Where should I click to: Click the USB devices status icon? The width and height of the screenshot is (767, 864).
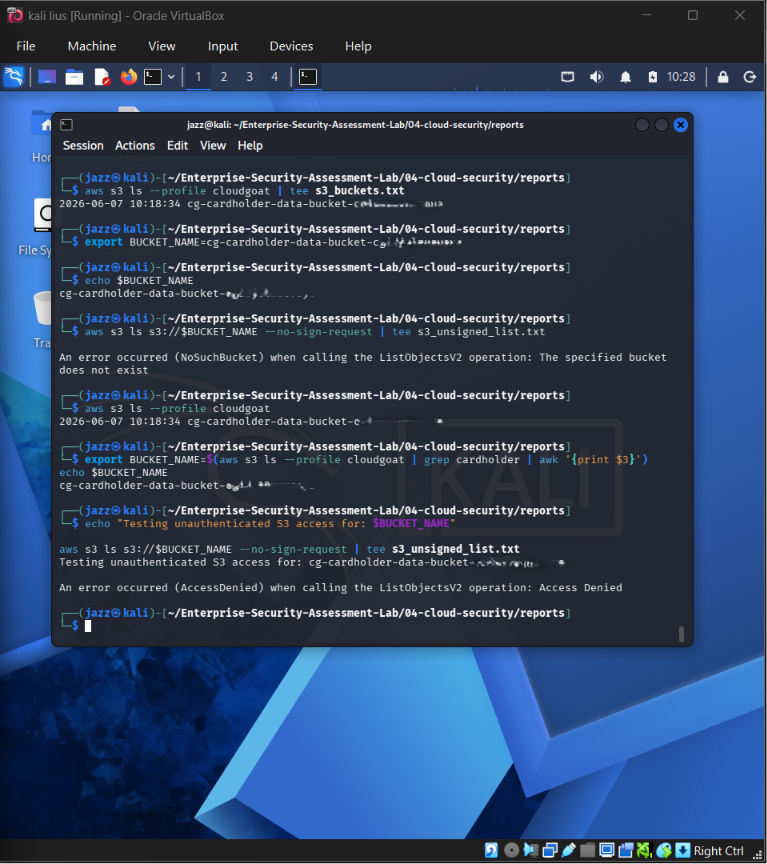[x=569, y=850]
